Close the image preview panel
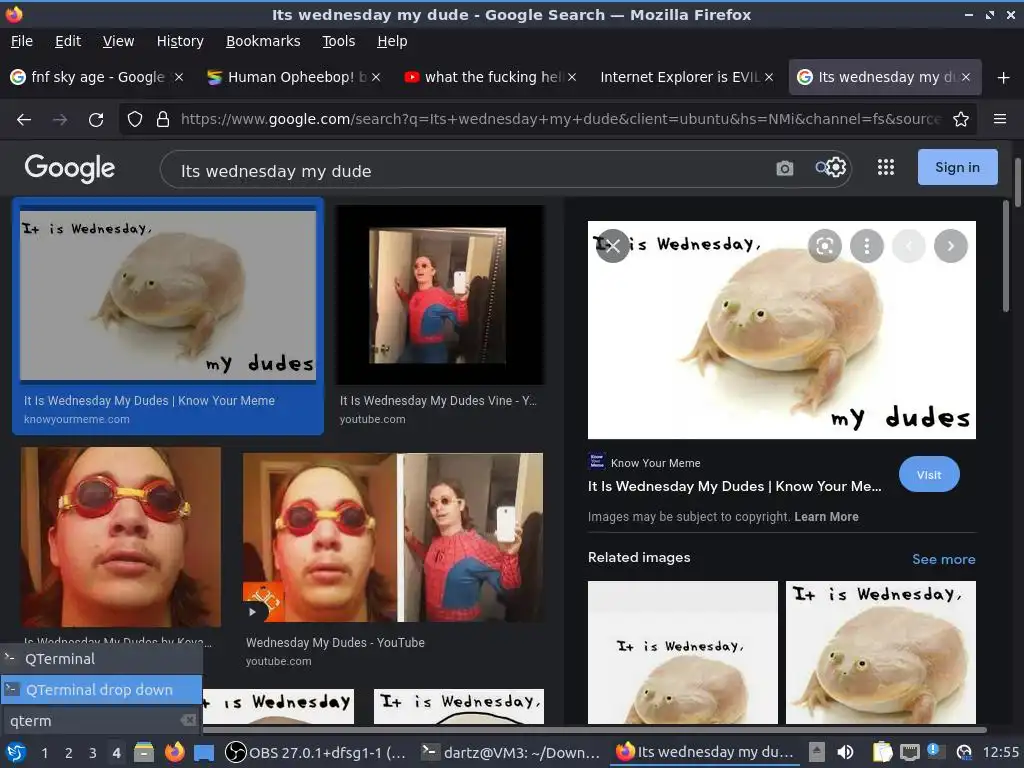1024x768 pixels. tap(613, 246)
